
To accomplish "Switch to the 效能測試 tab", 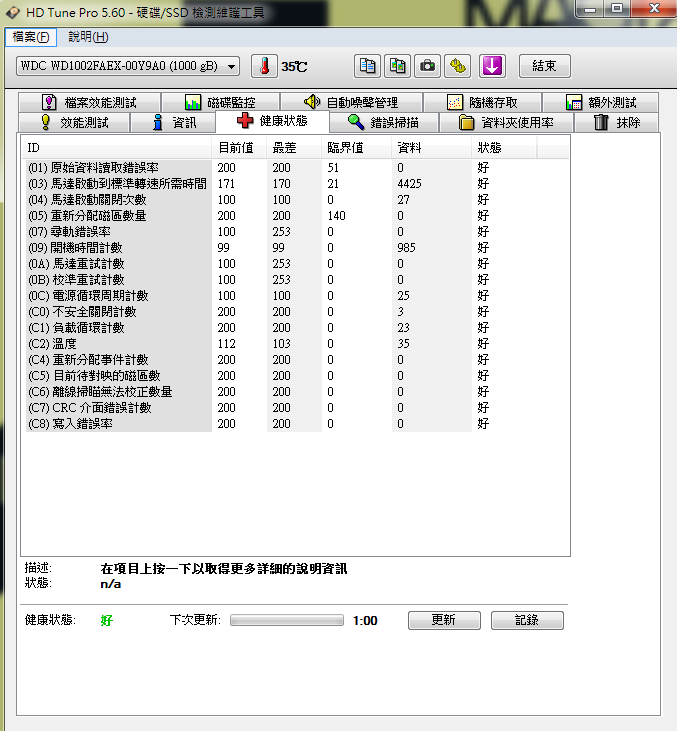I will click(x=74, y=123).
